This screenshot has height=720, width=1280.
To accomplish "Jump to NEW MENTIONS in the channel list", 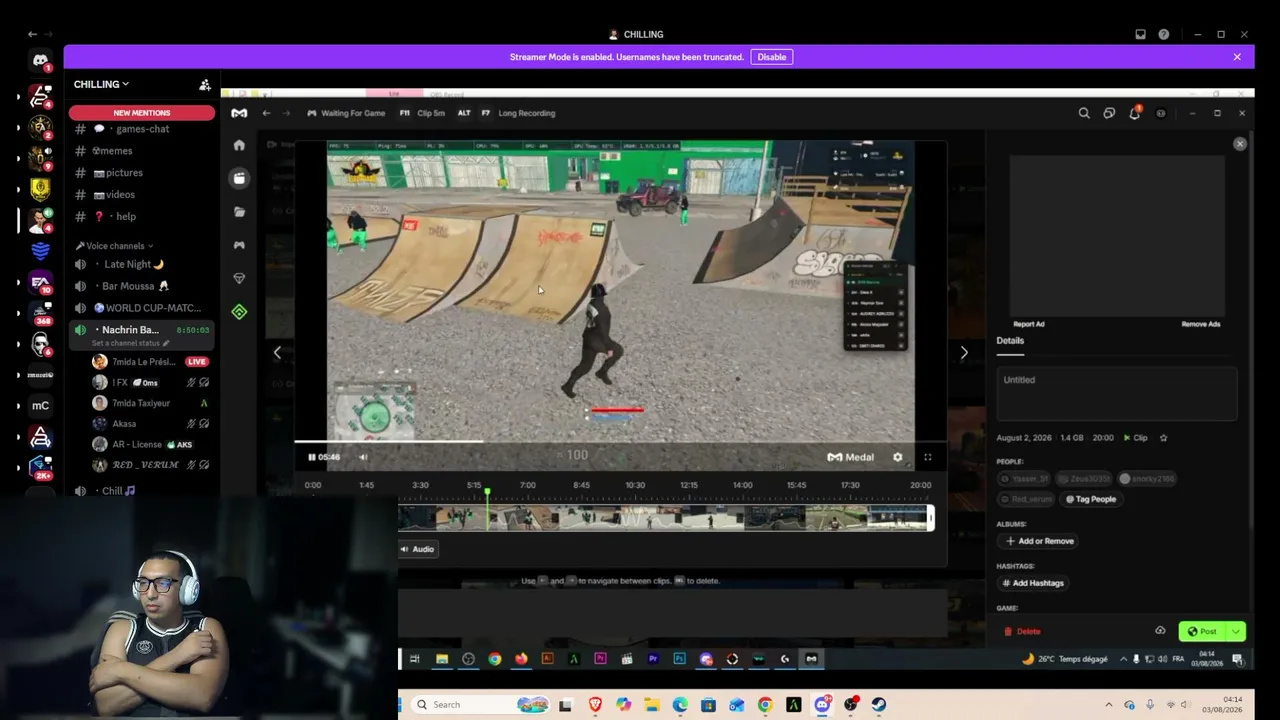I will pyautogui.click(x=142, y=113).
